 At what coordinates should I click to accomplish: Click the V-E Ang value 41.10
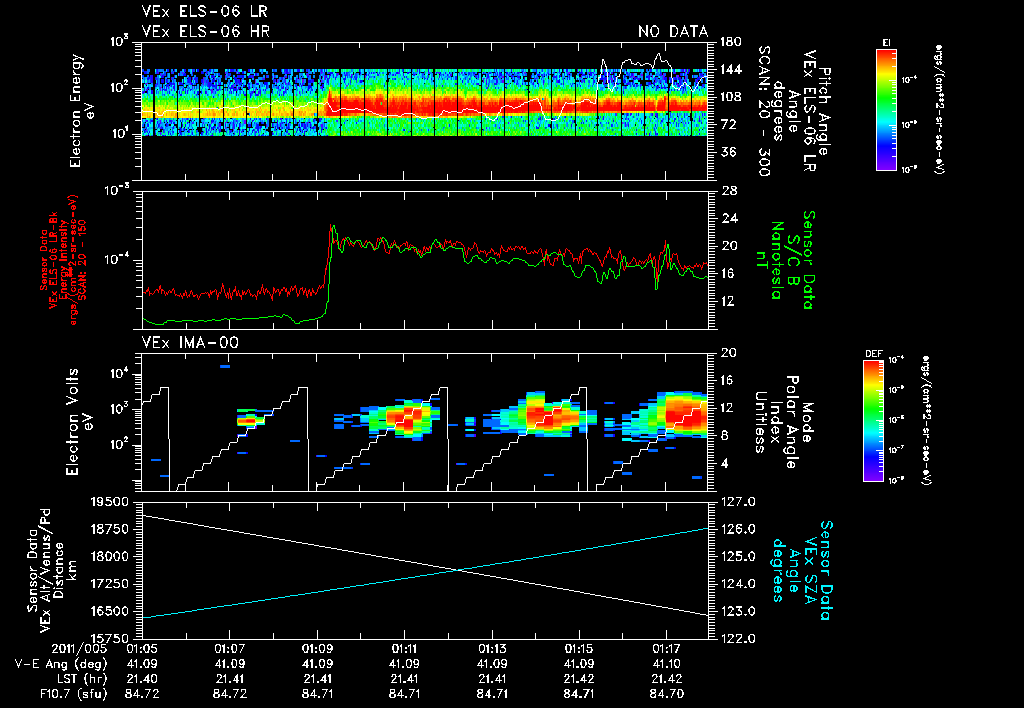pos(667,664)
